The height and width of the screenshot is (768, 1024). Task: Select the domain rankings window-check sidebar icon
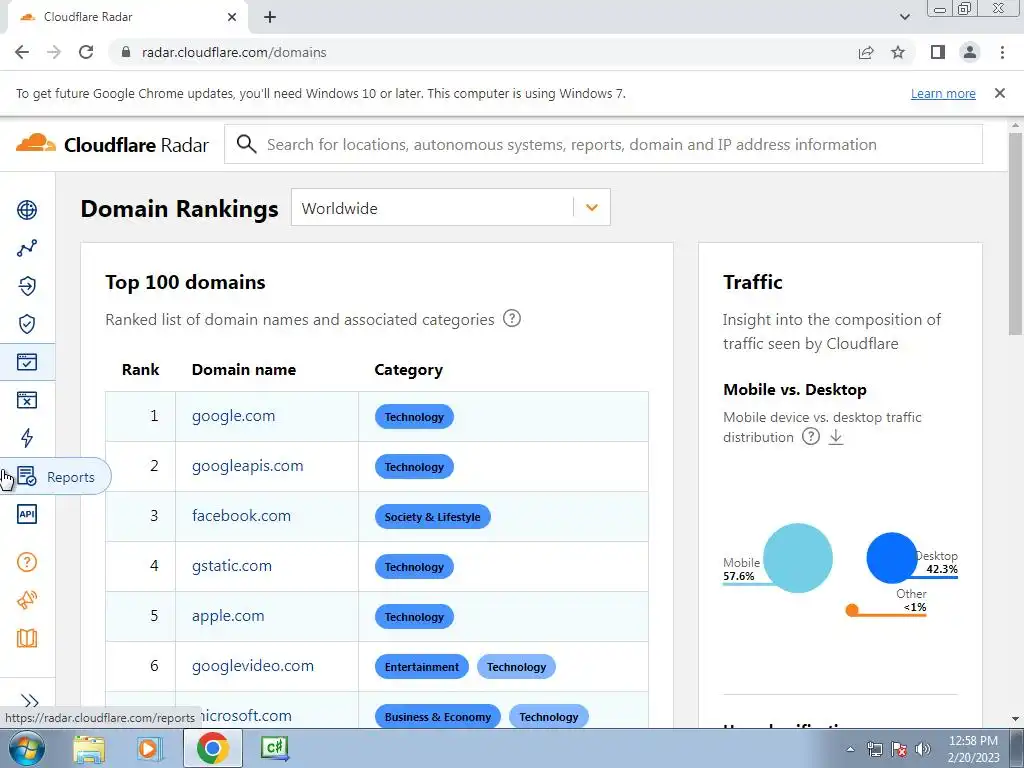pos(27,362)
